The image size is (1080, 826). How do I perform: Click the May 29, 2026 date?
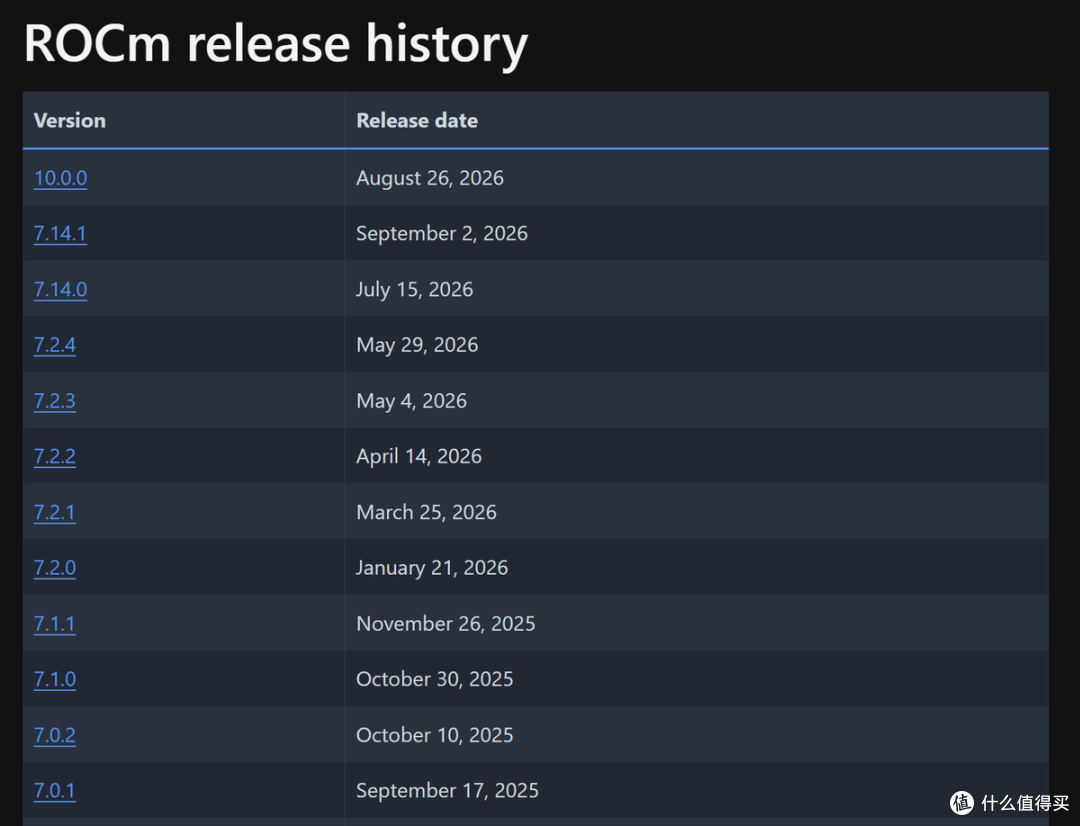click(417, 344)
